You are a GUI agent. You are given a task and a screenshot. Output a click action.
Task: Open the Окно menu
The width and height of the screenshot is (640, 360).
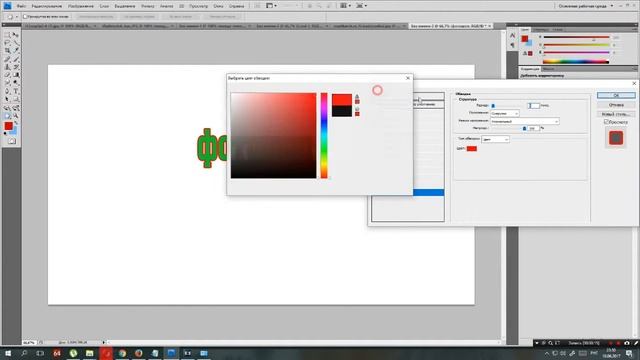[218, 6]
